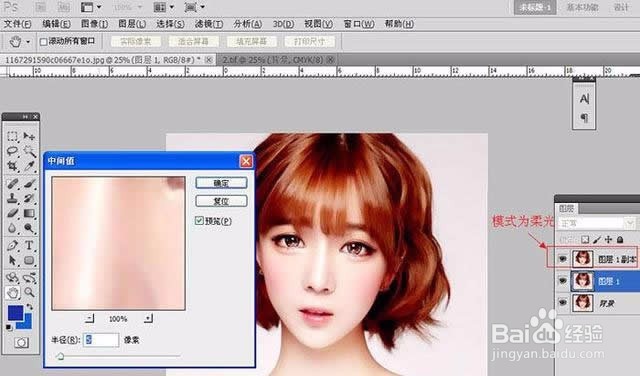Select the Healing Brush tool
Image resolution: width=640 pixels, height=376 pixels.
point(12,184)
